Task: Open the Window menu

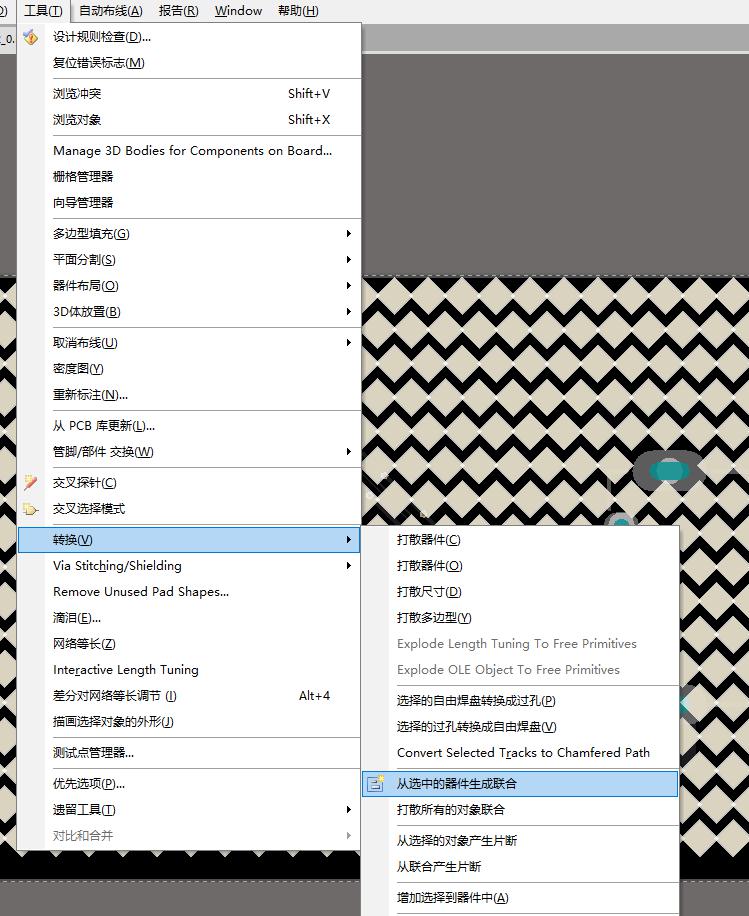Action: tap(238, 11)
